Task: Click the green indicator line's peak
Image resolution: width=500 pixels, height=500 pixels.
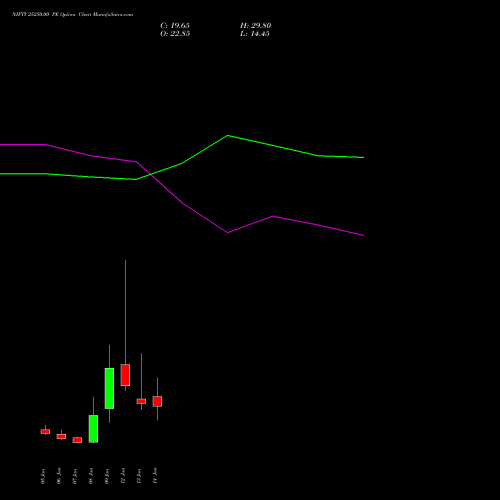Action: point(228,135)
